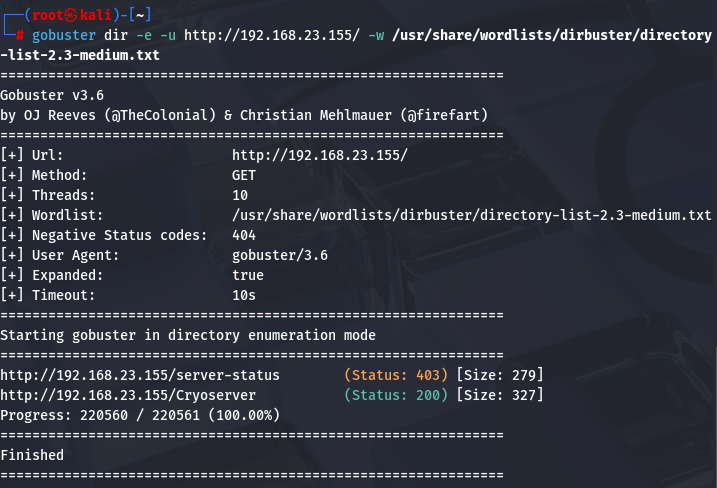Click the '-e' flag in the command
This screenshot has height=488, width=717.
point(144,35)
